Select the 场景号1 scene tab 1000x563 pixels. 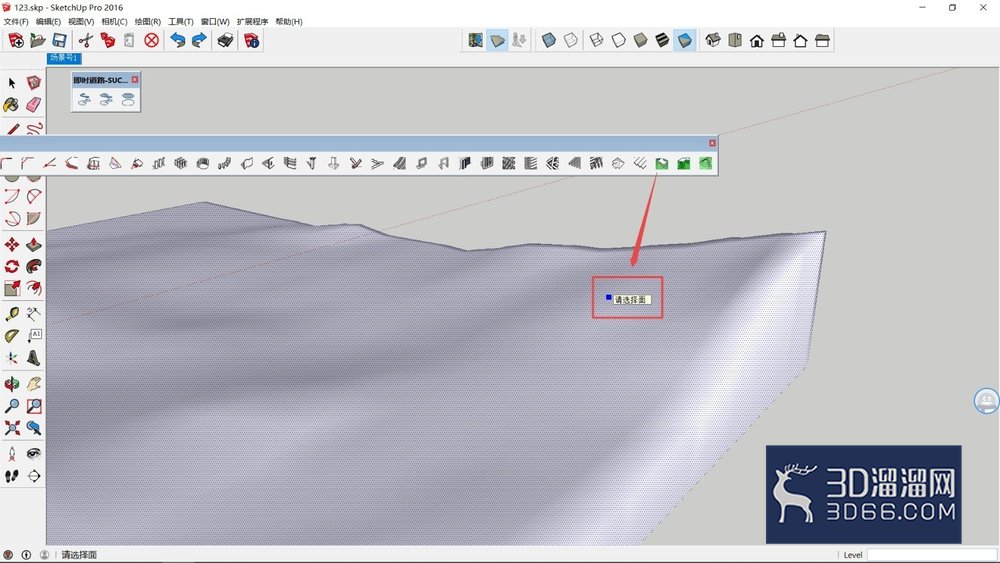pyautogui.click(x=64, y=58)
